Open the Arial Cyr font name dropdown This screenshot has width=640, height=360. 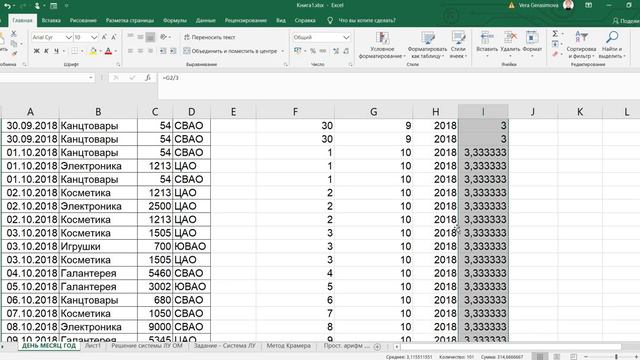coord(69,37)
